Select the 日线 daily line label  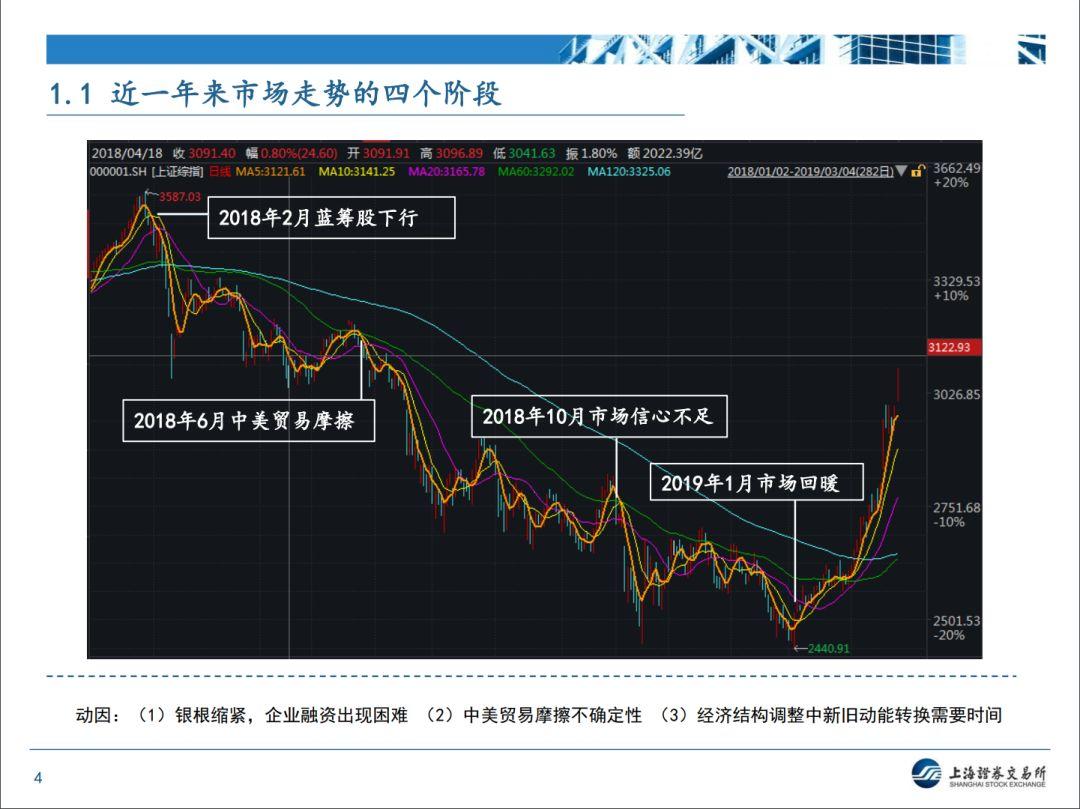tap(220, 171)
